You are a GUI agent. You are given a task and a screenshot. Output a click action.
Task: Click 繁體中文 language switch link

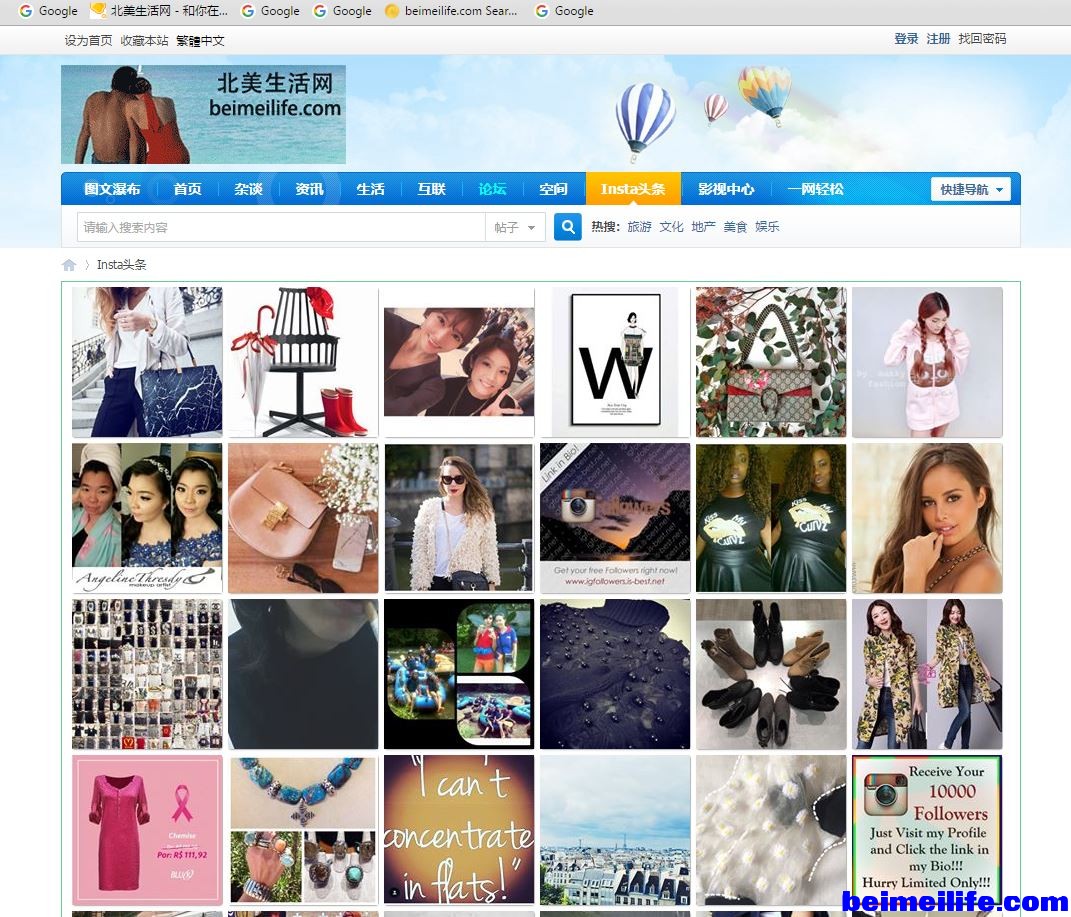pyautogui.click(x=200, y=41)
